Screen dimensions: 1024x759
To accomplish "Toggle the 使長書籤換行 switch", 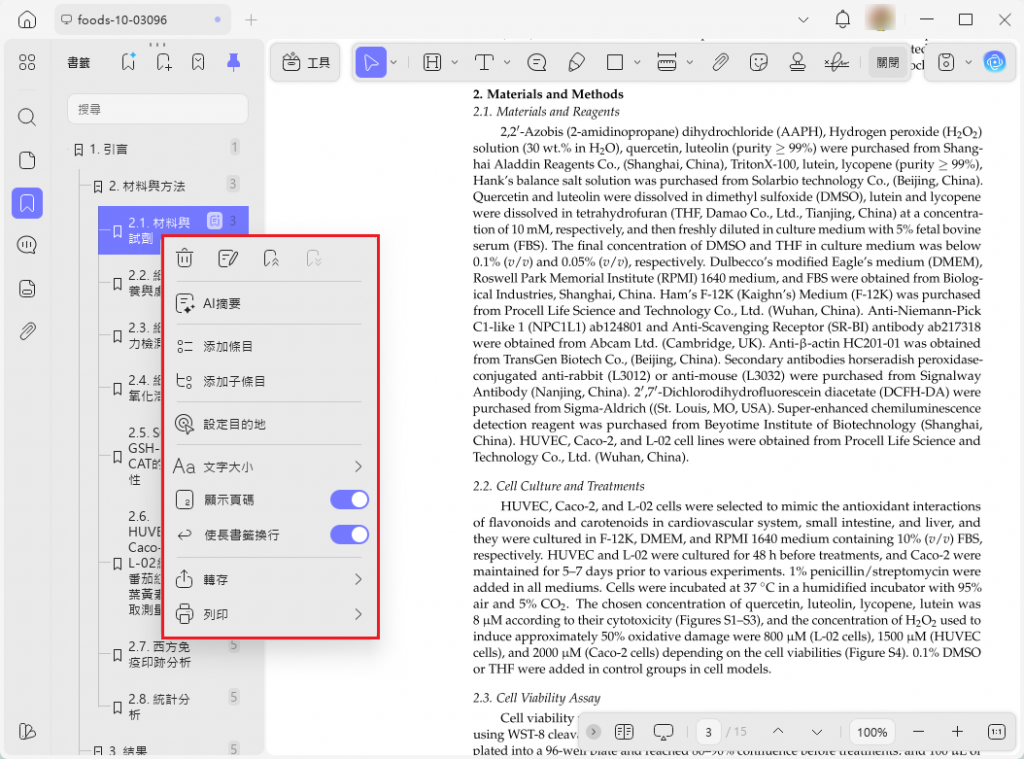I will (x=349, y=535).
